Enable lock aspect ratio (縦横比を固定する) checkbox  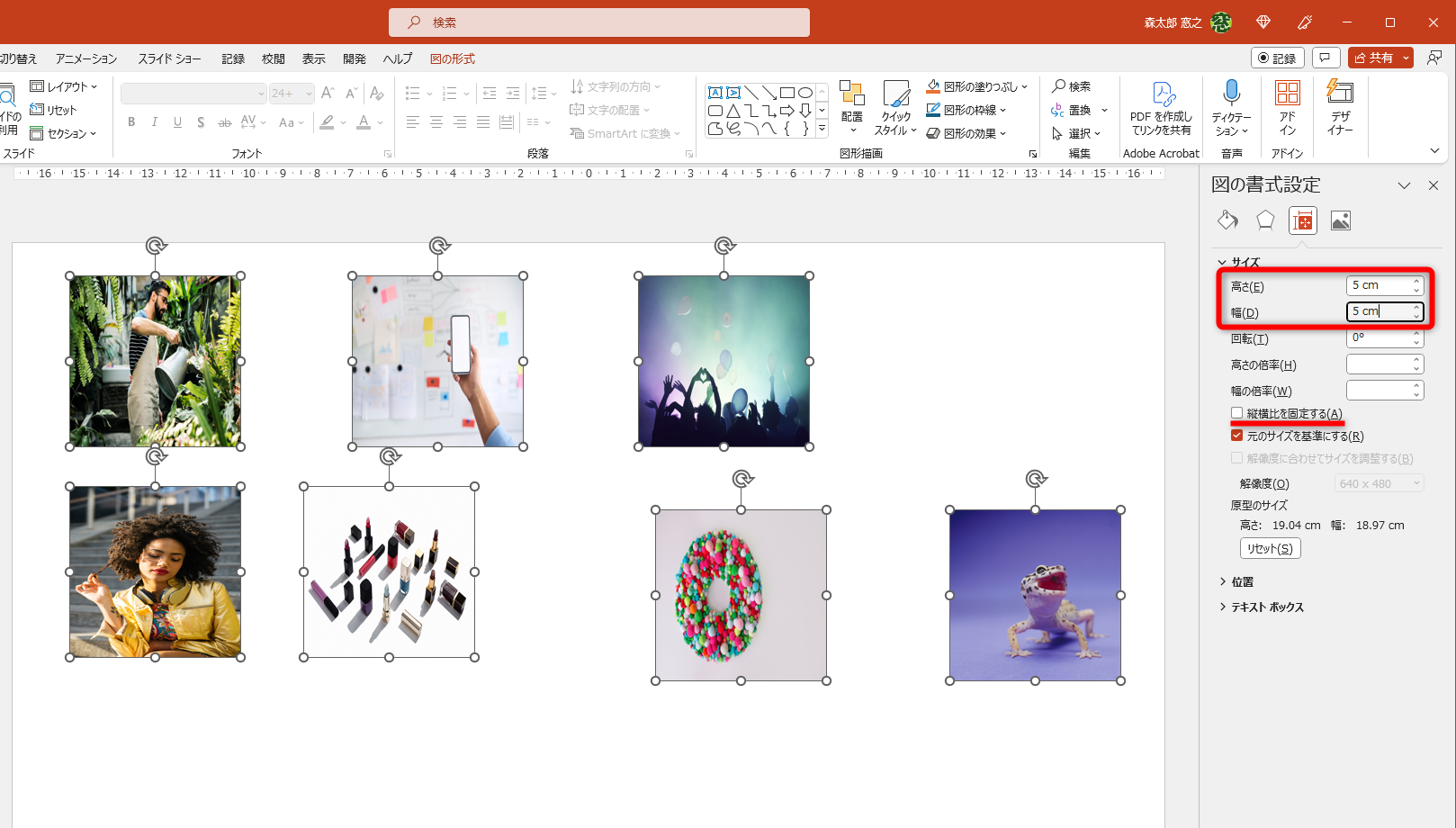coord(1237,413)
